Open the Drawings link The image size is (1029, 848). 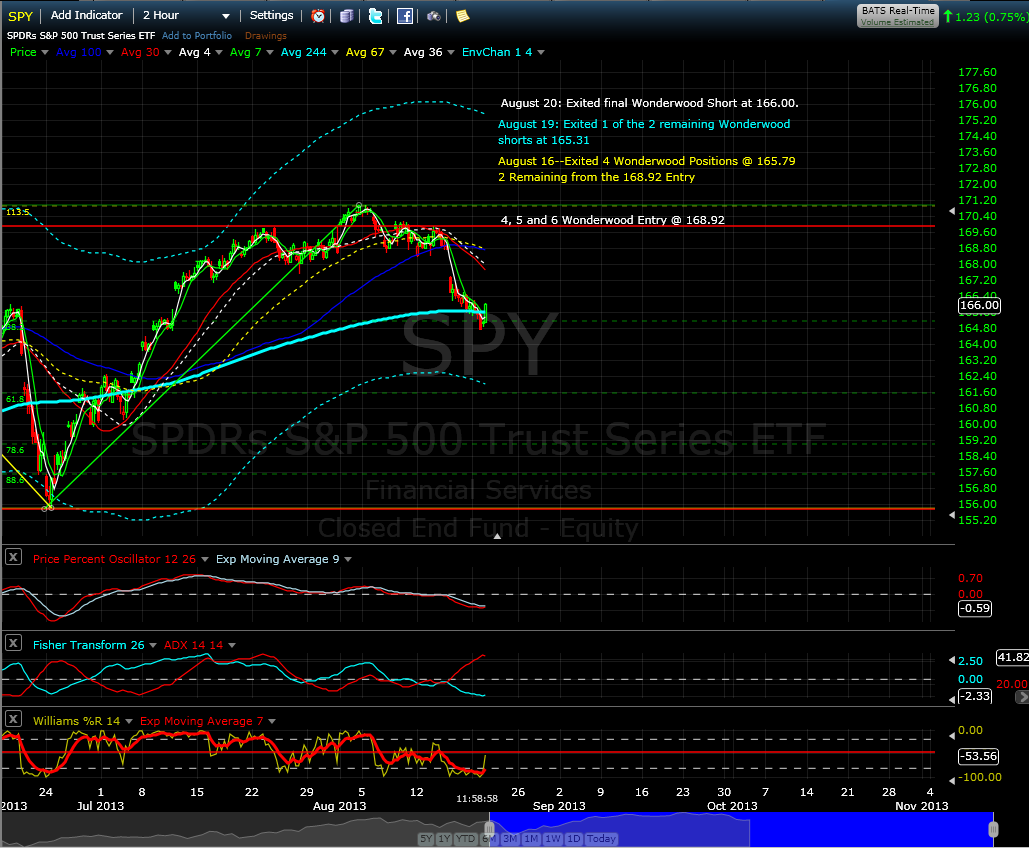[266, 35]
